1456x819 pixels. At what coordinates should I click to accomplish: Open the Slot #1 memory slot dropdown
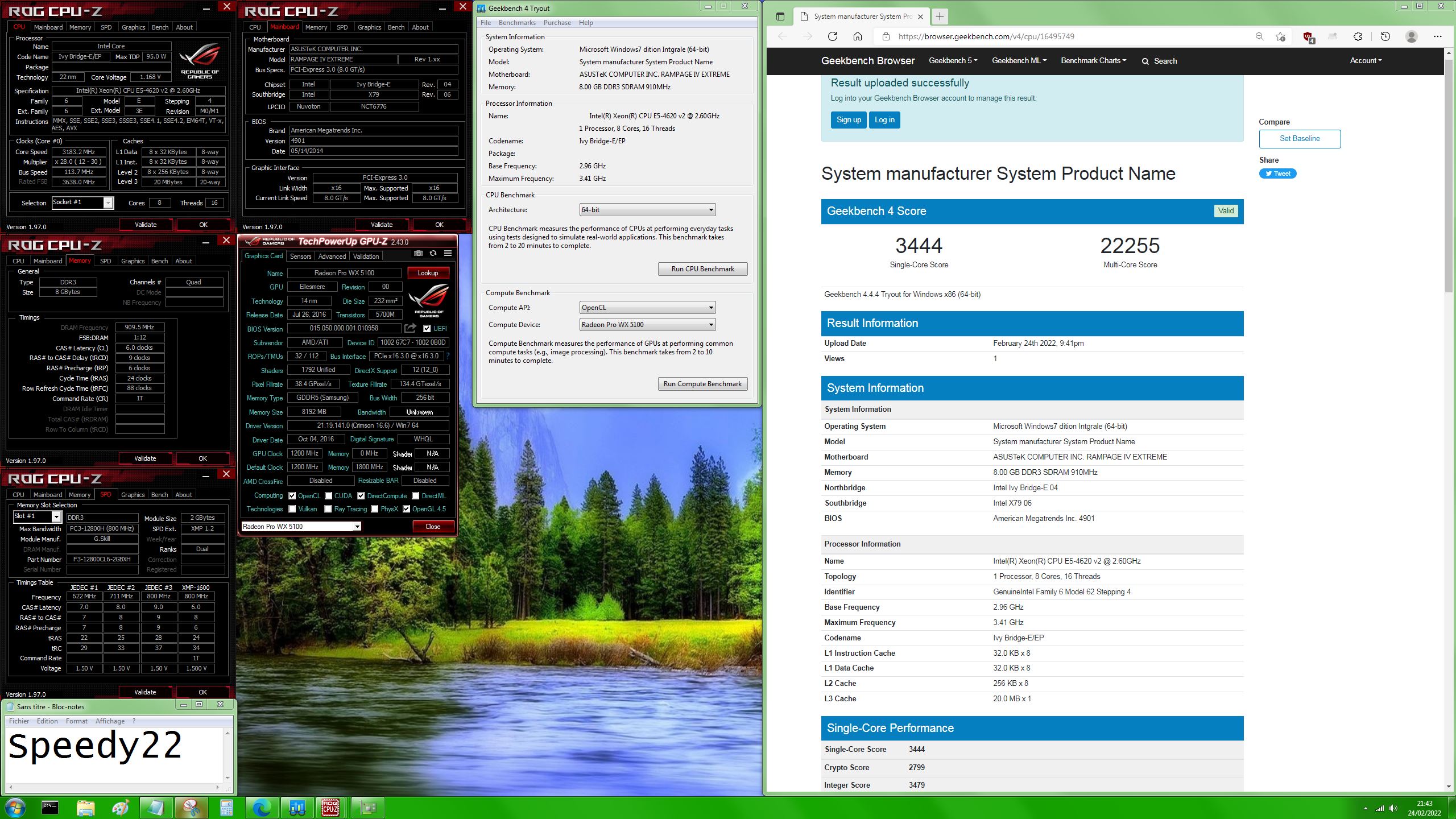(x=37, y=516)
